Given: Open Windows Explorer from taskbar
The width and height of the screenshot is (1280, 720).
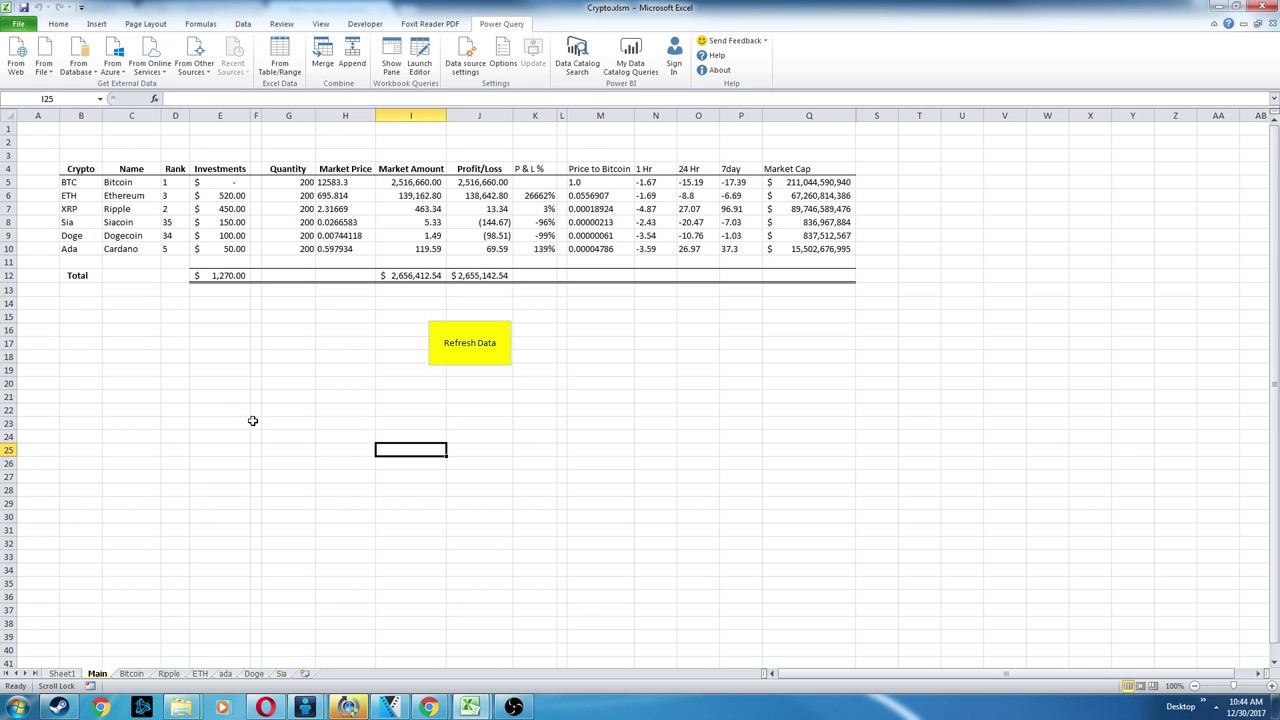Looking at the screenshot, I should click(x=181, y=707).
